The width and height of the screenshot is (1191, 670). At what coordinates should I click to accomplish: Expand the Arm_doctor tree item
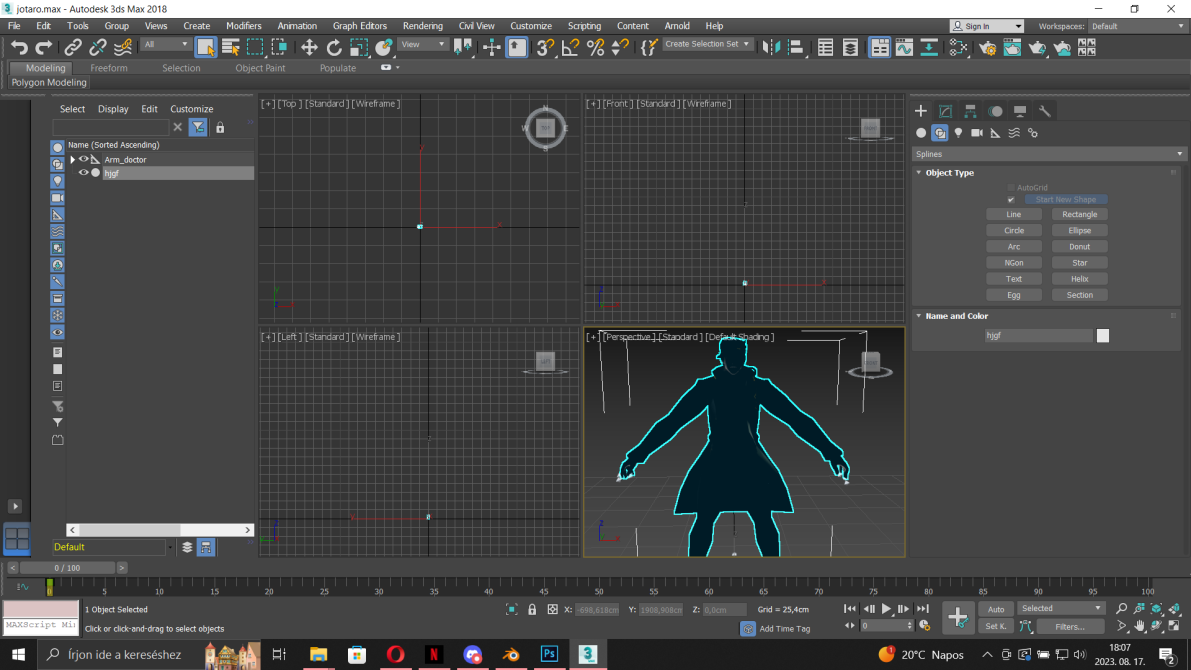click(73, 160)
